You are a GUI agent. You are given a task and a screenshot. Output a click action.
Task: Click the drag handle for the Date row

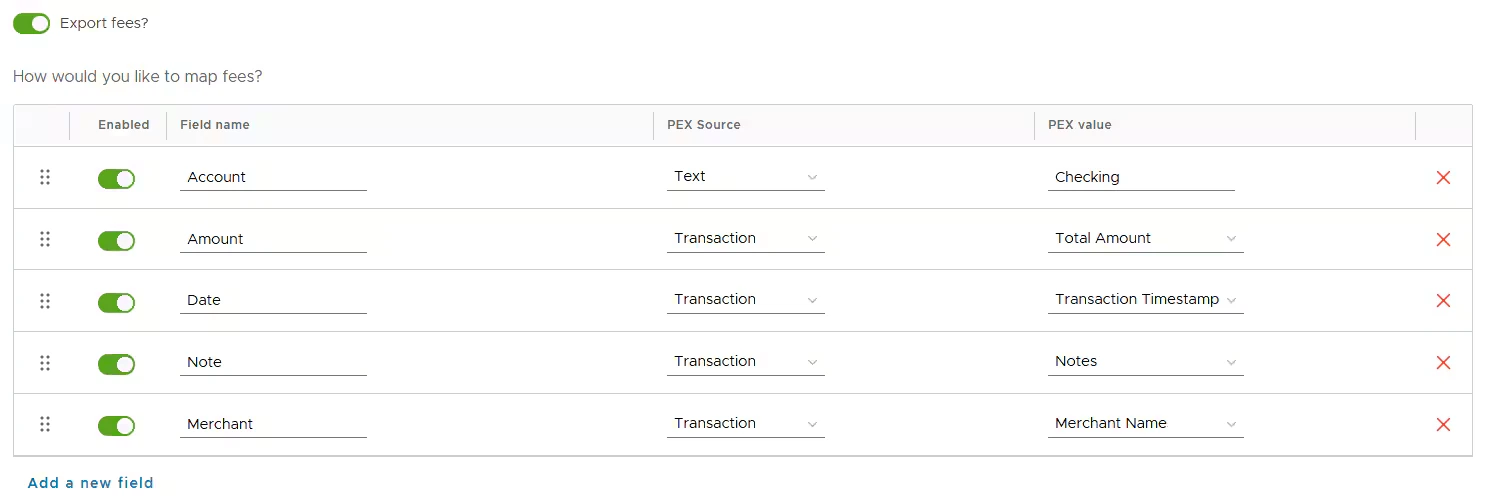[45, 301]
